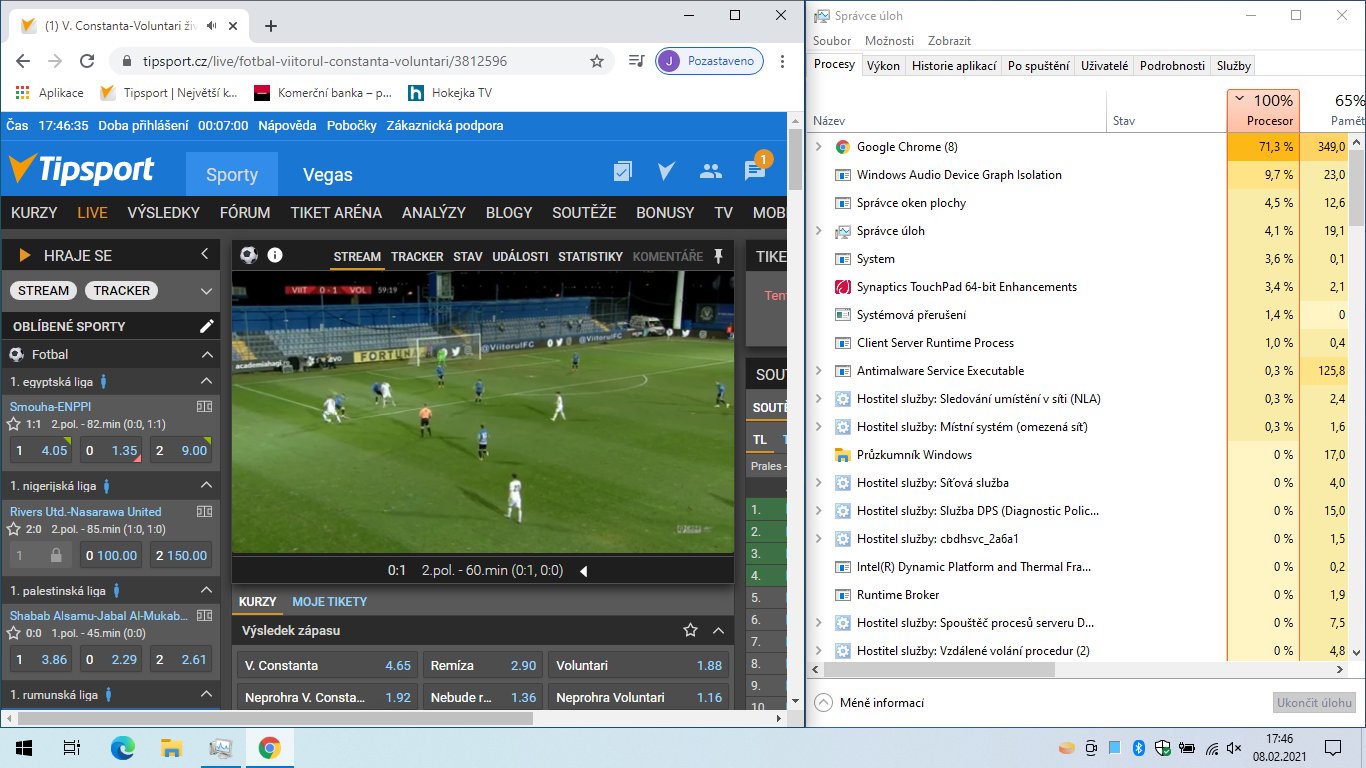The image size is (1366, 768).
Task: Expand Google Chrome (8) in Task Manager
Action: point(818,147)
